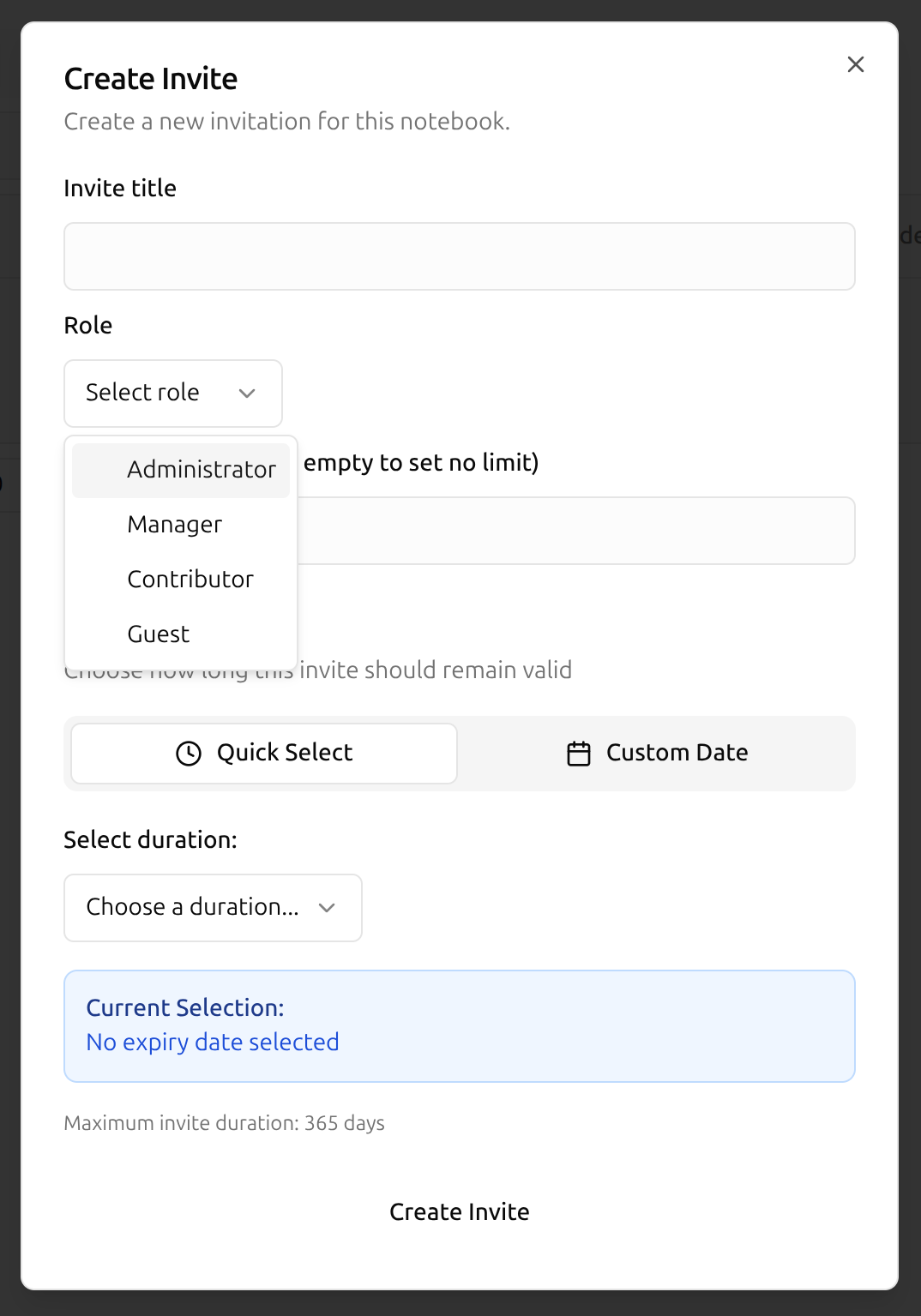Focus the Invite title text field
Image resolution: width=921 pixels, height=1316 pixels.
click(459, 256)
